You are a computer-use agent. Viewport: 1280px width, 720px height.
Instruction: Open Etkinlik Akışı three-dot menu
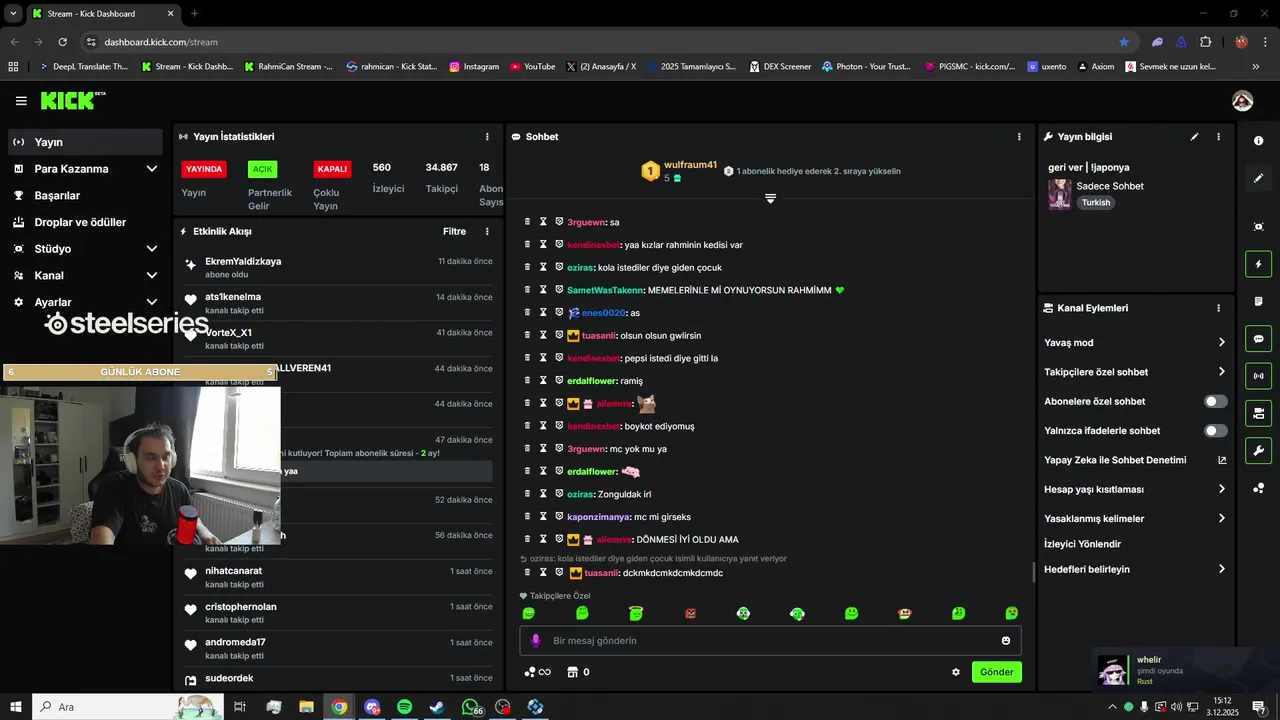coord(487,231)
